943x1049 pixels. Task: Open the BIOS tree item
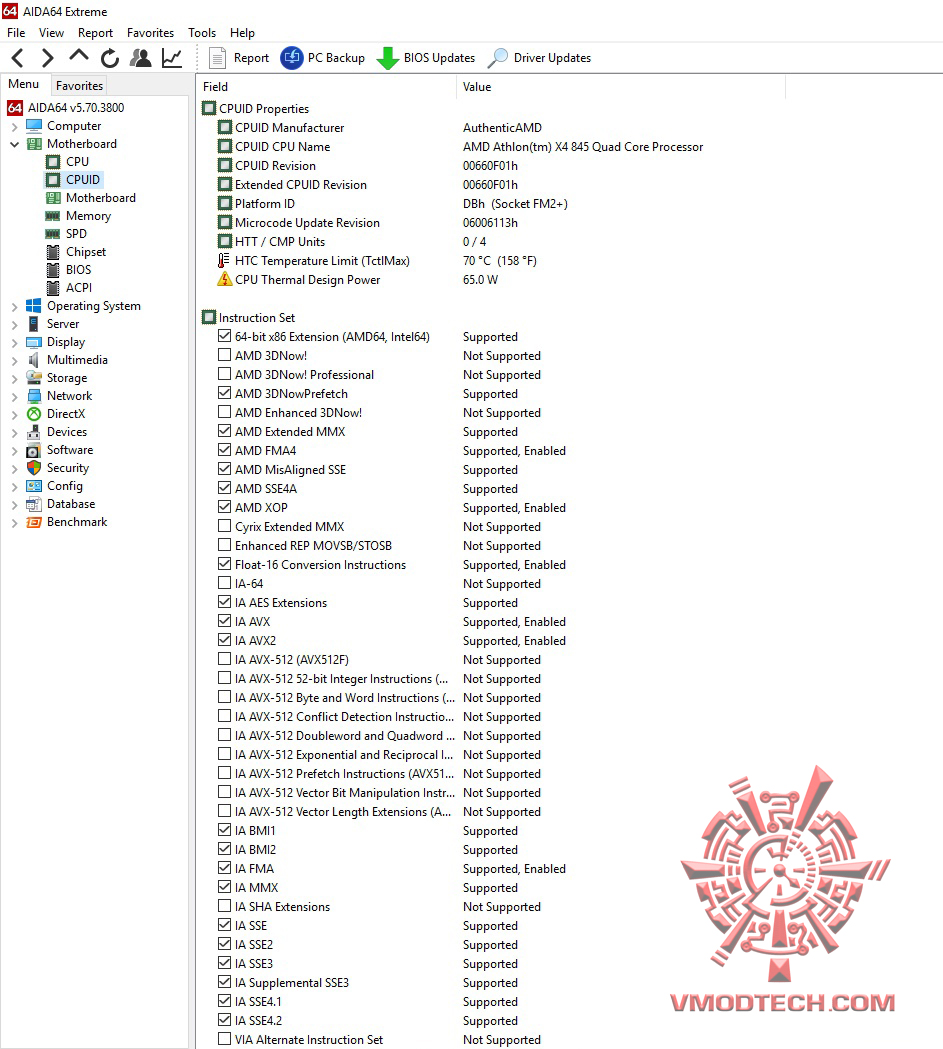point(78,270)
